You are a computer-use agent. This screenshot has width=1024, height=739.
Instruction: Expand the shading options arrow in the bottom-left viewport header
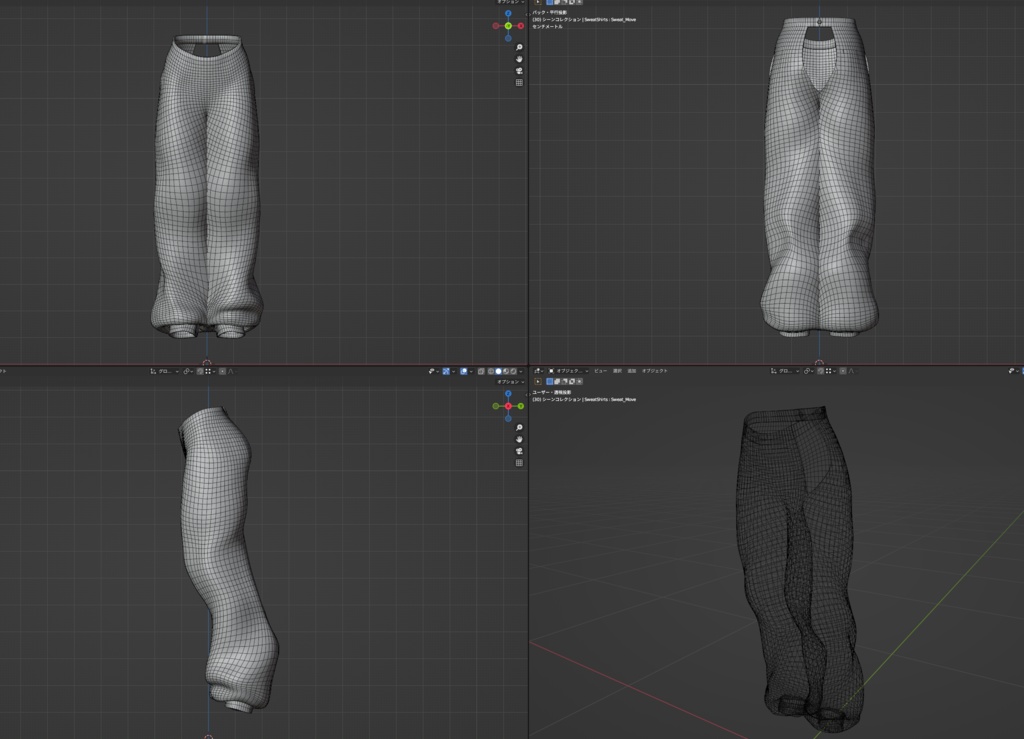coord(520,371)
